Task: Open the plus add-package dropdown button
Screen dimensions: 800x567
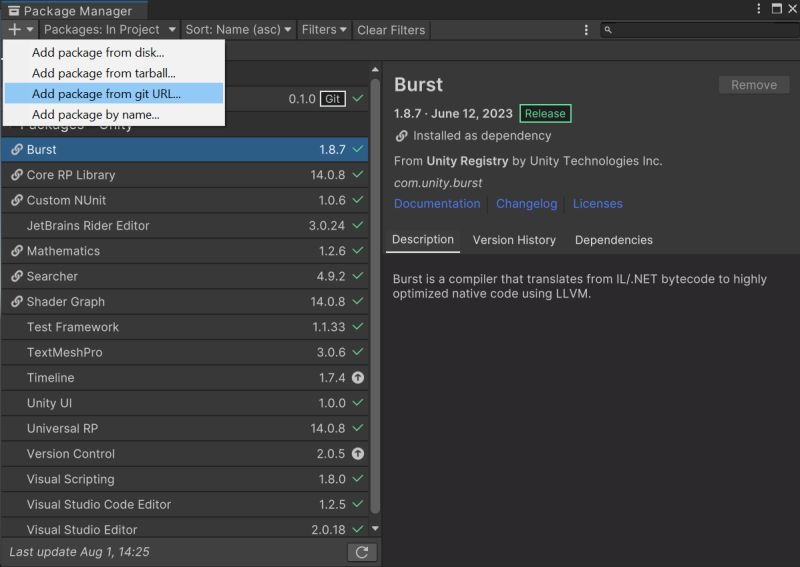Action: pos(20,30)
